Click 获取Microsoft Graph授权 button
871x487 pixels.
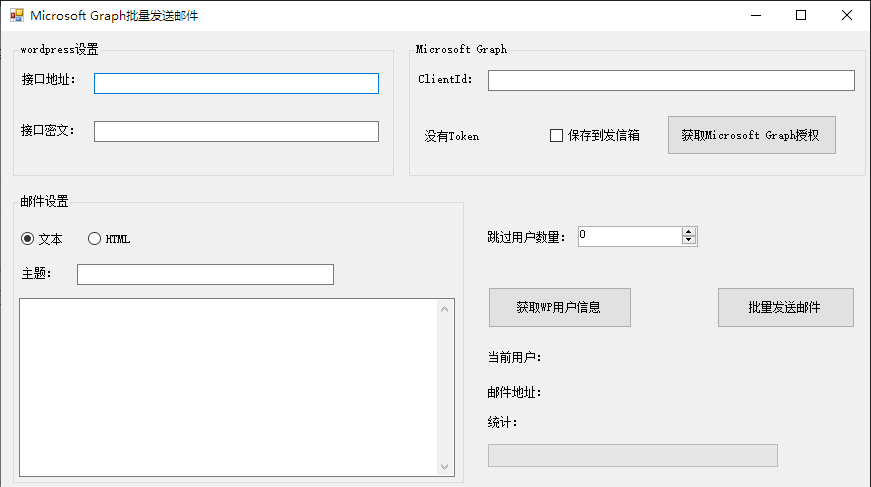coord(752,135)
